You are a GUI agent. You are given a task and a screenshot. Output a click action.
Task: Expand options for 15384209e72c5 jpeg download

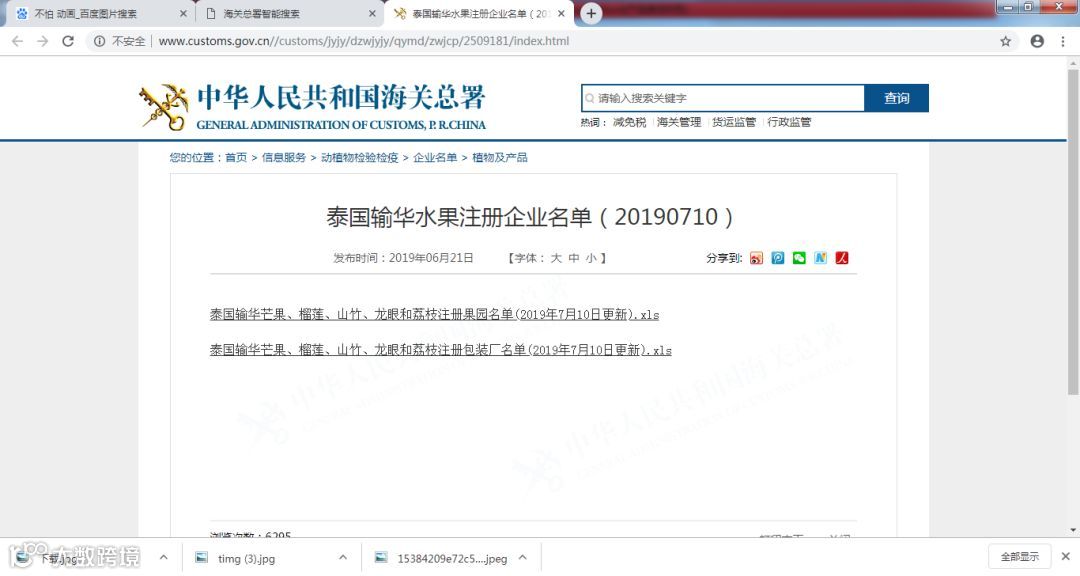(x=522, y=557)
